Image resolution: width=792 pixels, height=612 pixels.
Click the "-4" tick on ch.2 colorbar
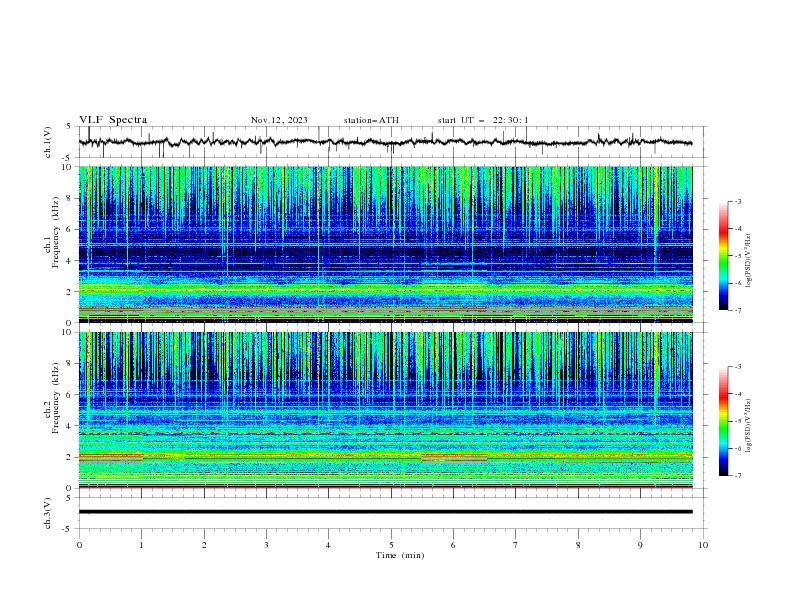pos(737,394)
